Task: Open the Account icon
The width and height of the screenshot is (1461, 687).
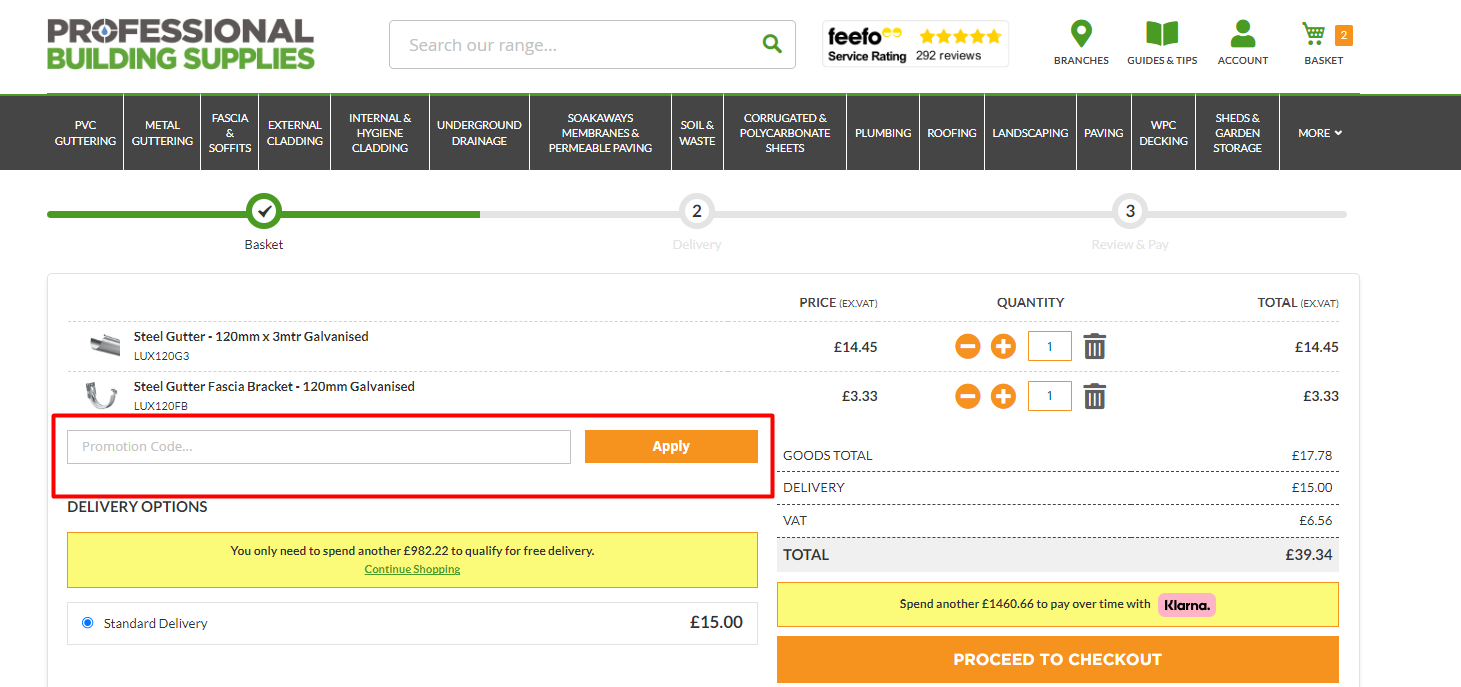Action: 1243,33
